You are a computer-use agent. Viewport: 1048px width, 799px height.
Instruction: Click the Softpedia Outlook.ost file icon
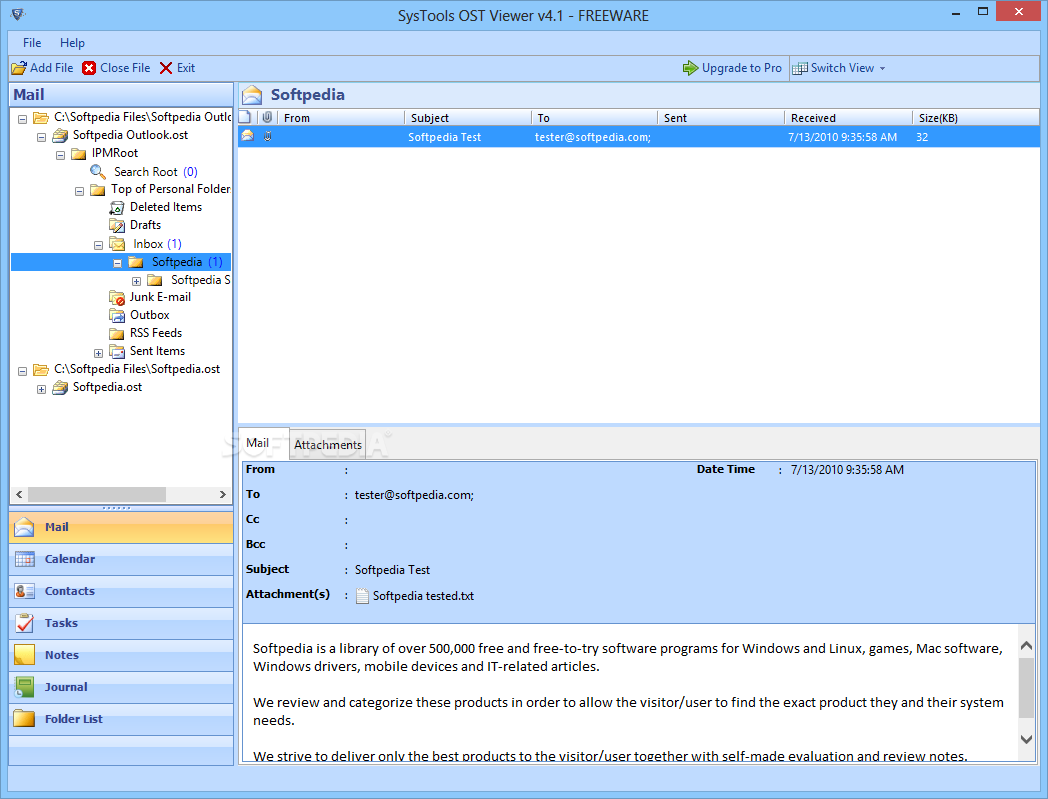[x=60, y=136]
